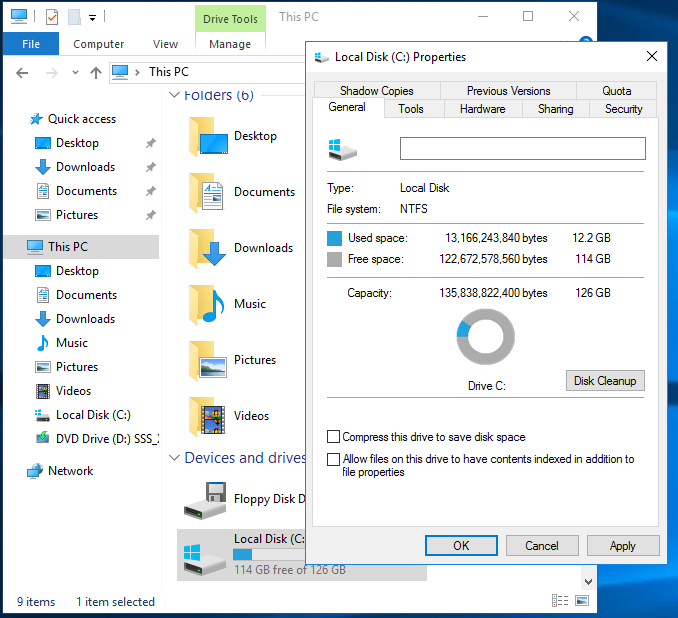Click the gray Free space color swatch
The height and width of the screenshot is (618, 678).
[334, 259]
